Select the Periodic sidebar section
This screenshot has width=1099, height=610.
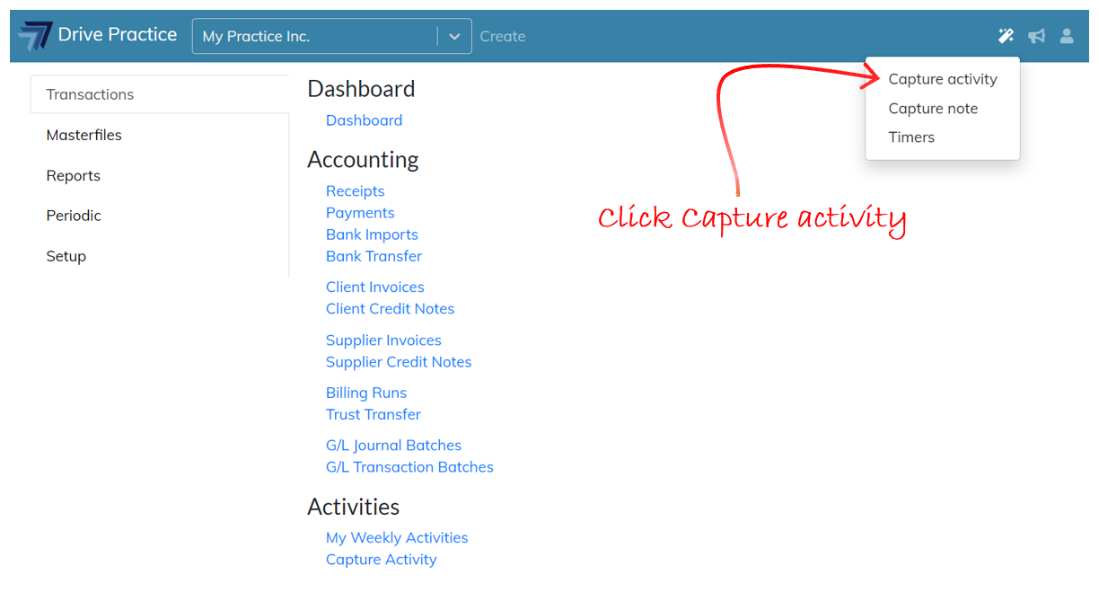click(x=74, y=215)
